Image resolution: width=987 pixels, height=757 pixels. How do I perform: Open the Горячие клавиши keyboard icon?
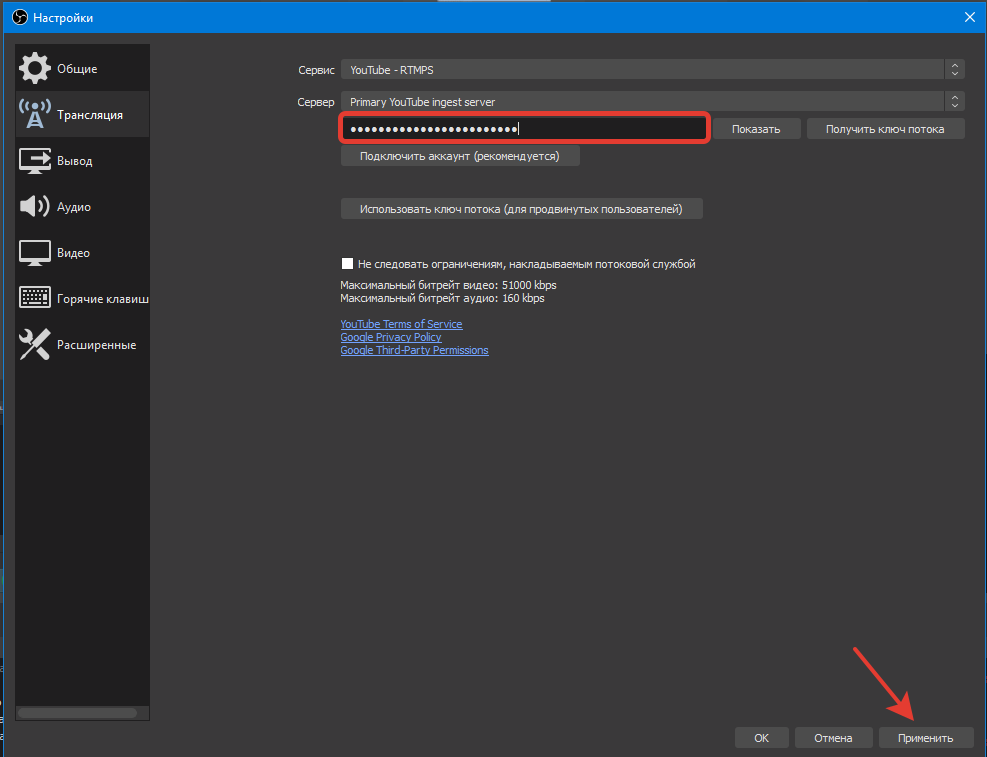[35, 299]
